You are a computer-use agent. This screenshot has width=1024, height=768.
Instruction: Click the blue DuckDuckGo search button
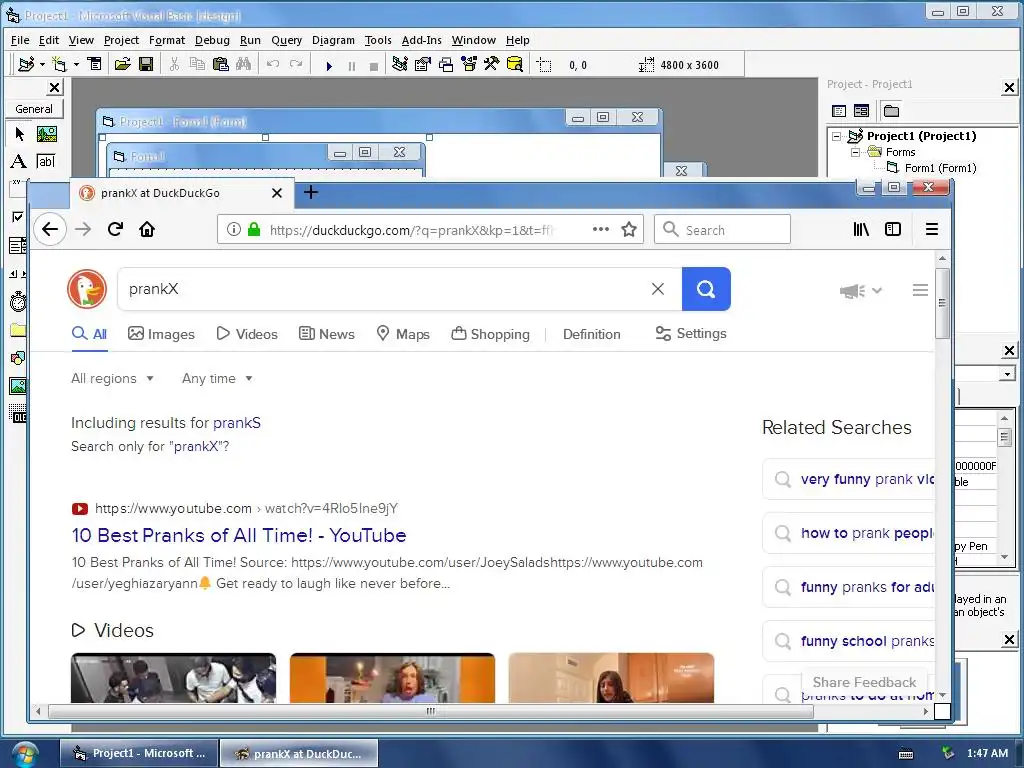pos(706,289)
